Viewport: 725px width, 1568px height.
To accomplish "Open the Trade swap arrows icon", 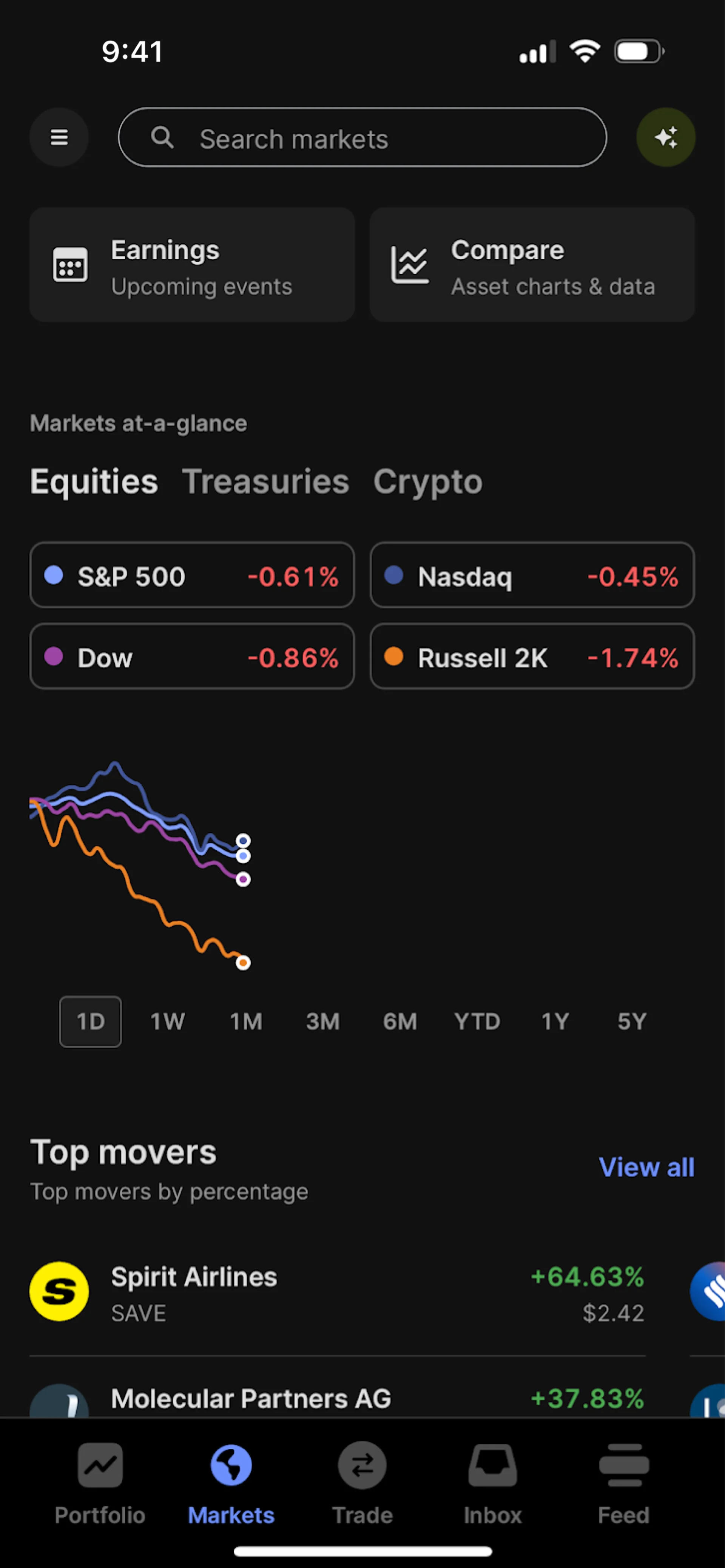I will [362, 1466].
